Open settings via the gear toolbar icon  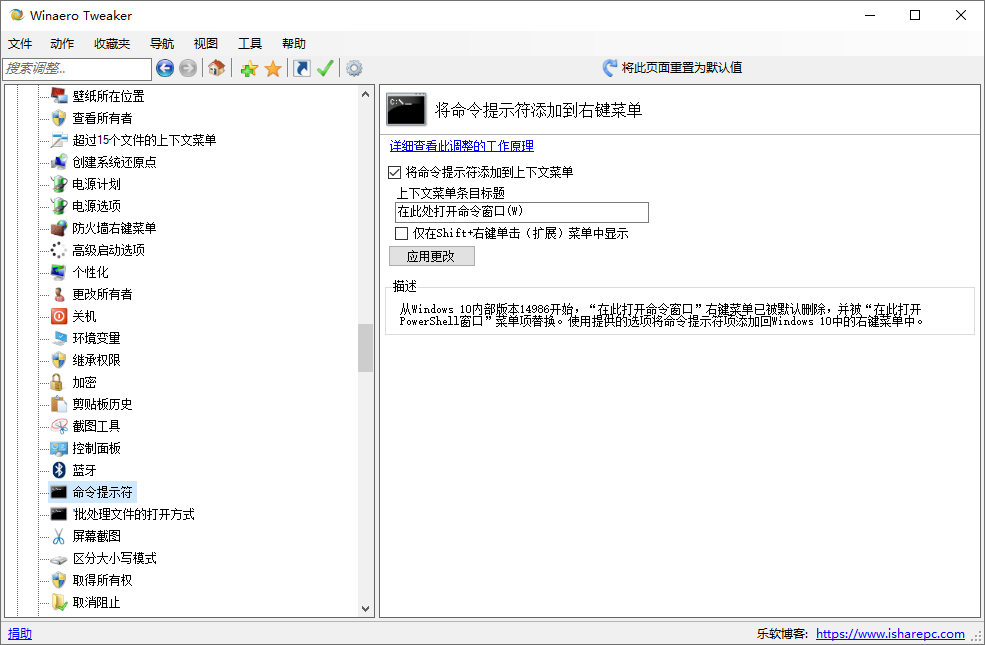(354, 68)
